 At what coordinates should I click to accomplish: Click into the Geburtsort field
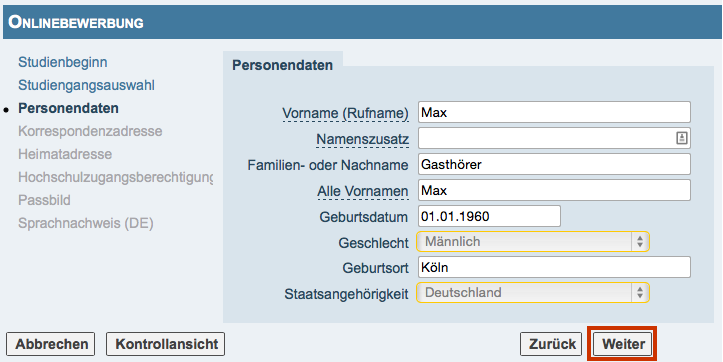coord(554,267)
